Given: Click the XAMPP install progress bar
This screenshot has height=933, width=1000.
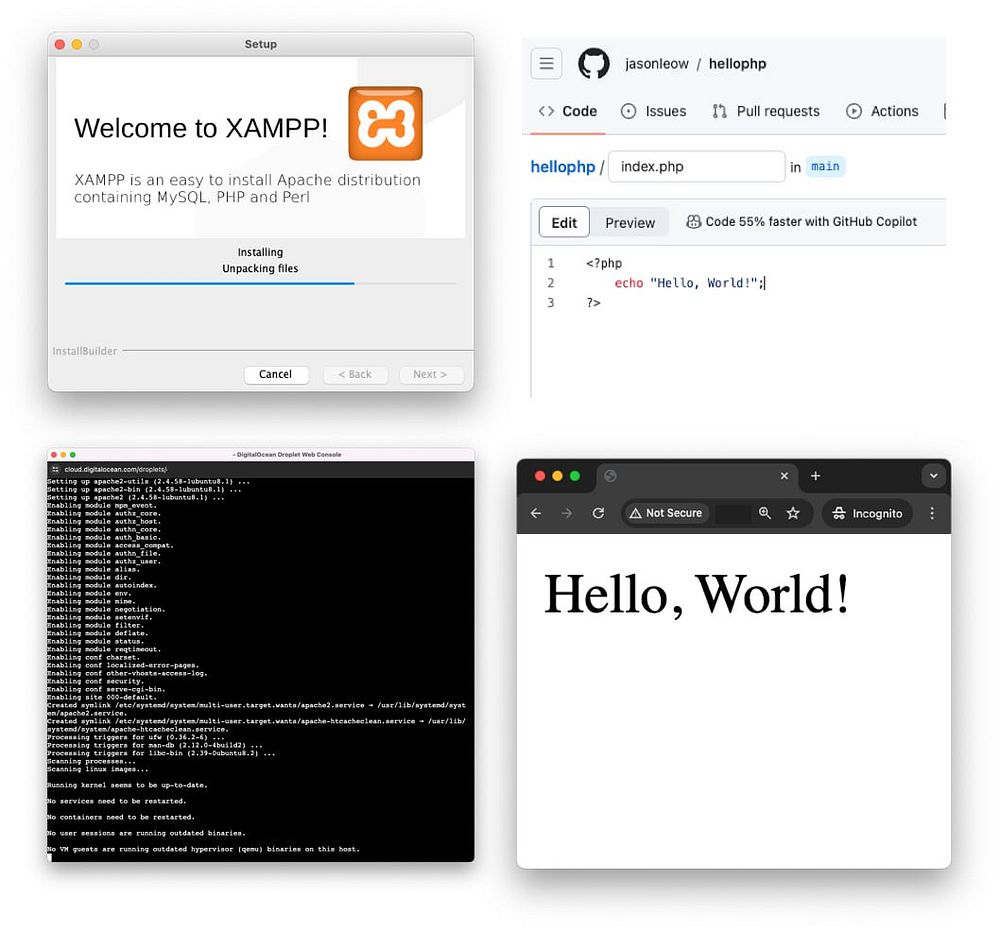Looking at the screenshot, I should pyautogui.click(x=261, y=283).
